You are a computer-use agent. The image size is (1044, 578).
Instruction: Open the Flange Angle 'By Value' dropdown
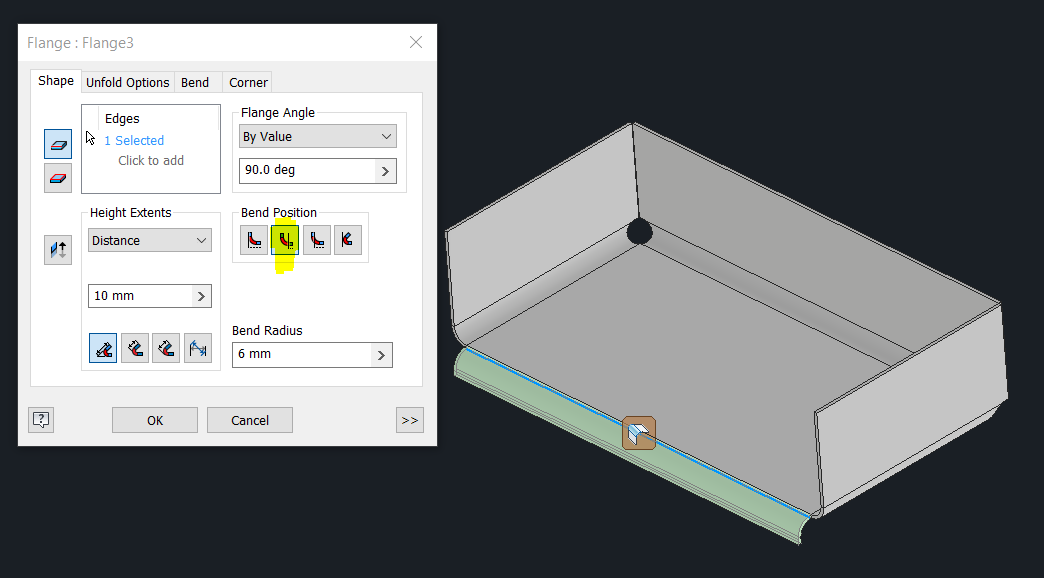point(317,135)
